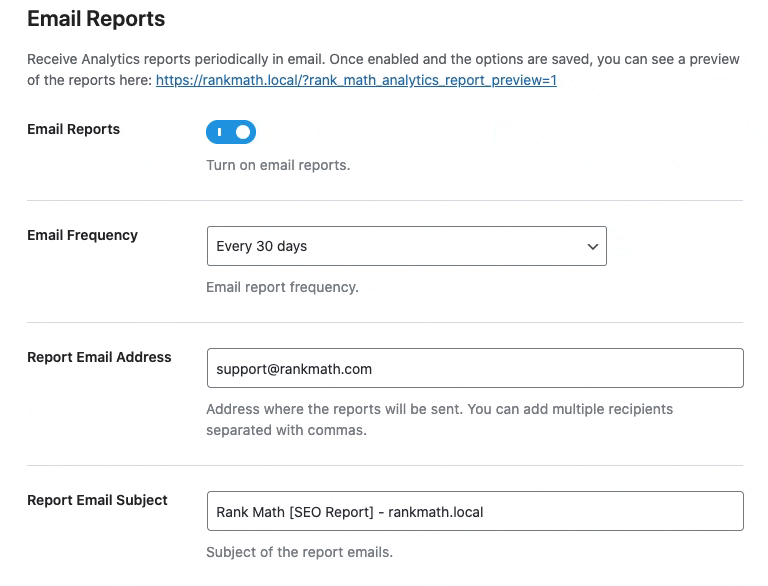The image size is (768, 586).
Task: Click the 'Turn on email reports.' description
Action: pos(278,165)
